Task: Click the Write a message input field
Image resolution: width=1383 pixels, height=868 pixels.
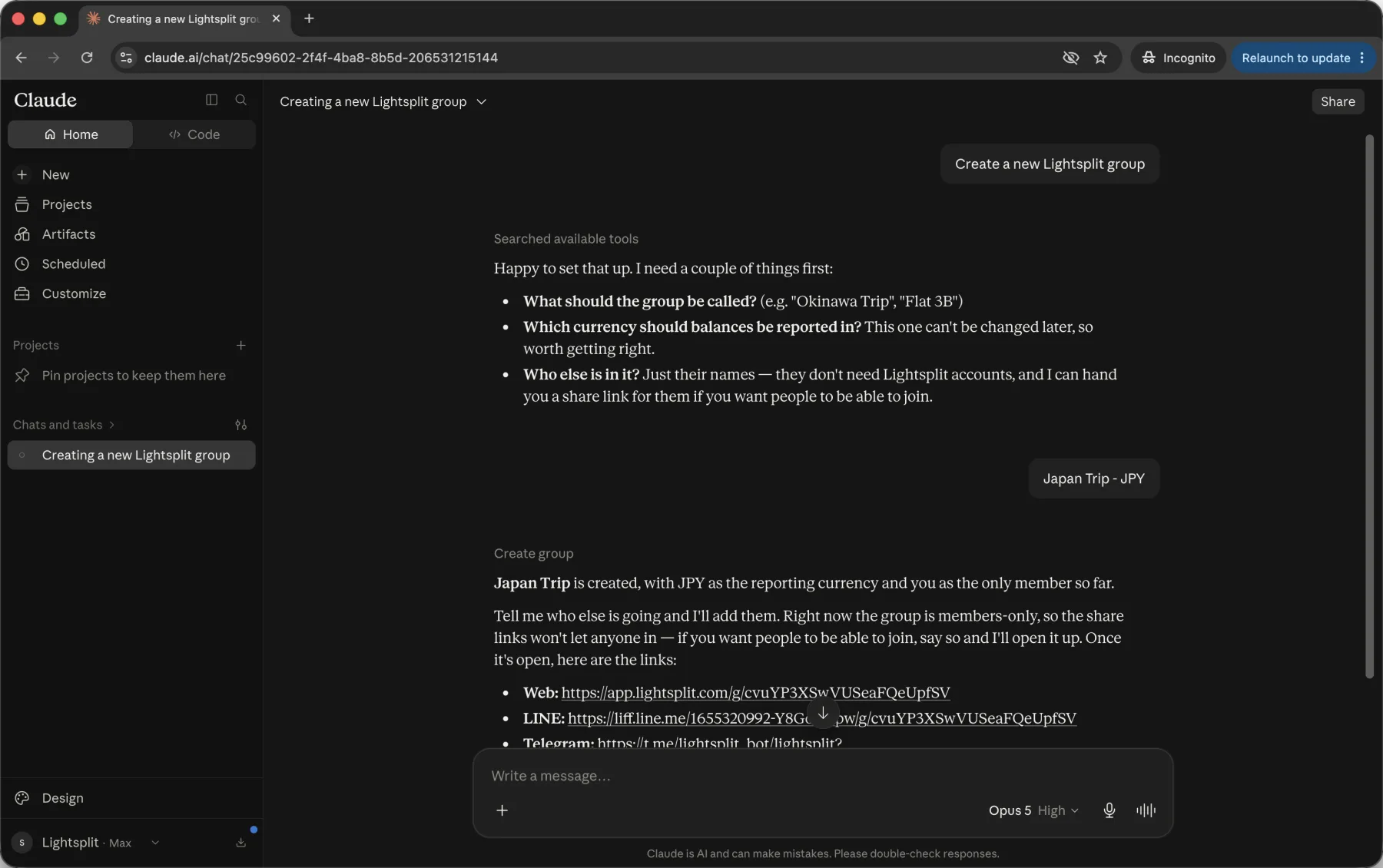Action: point(822,776)
